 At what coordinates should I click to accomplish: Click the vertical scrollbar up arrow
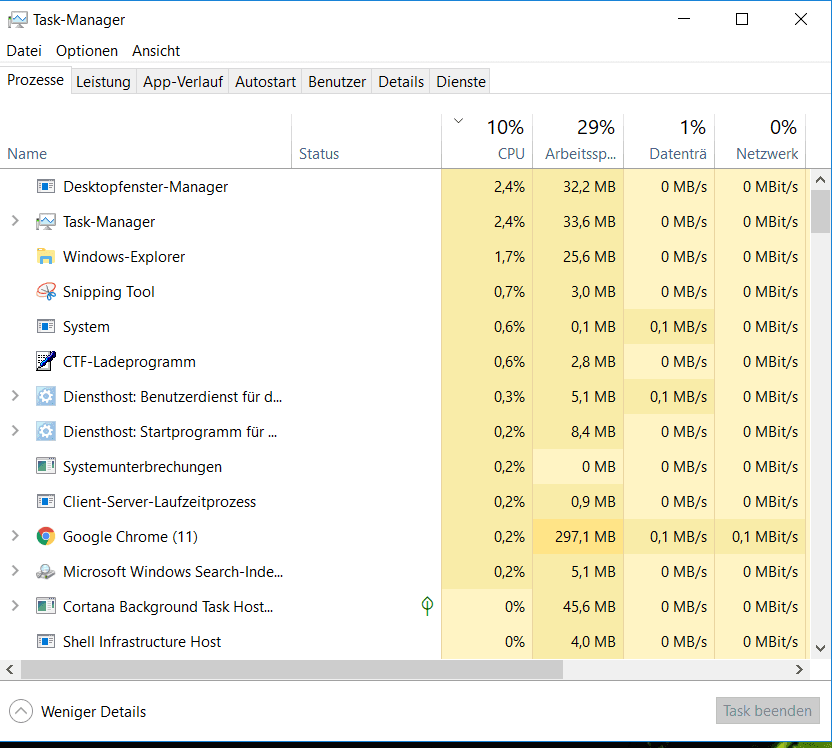820,180
